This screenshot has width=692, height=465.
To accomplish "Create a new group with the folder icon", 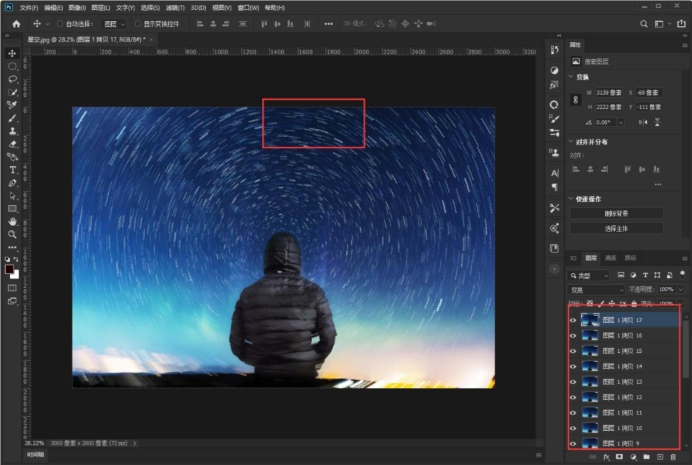I will (x=647, y=457).
